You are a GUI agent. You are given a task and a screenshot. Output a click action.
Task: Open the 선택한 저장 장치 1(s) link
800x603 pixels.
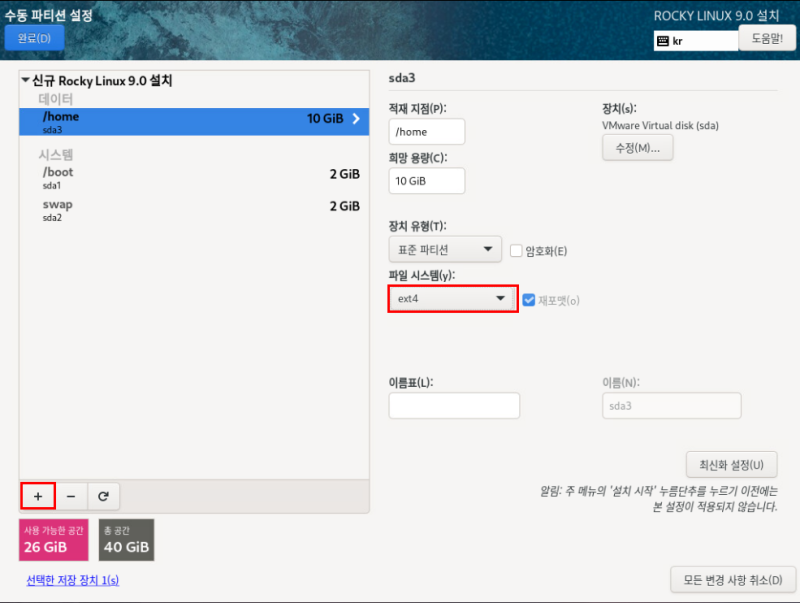click(x=72, y=580)
